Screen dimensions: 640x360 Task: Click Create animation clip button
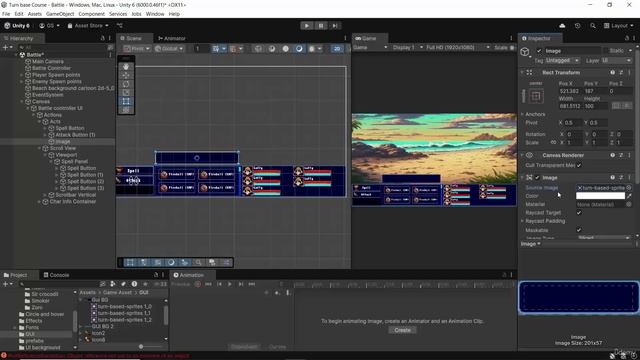[402, 330]
